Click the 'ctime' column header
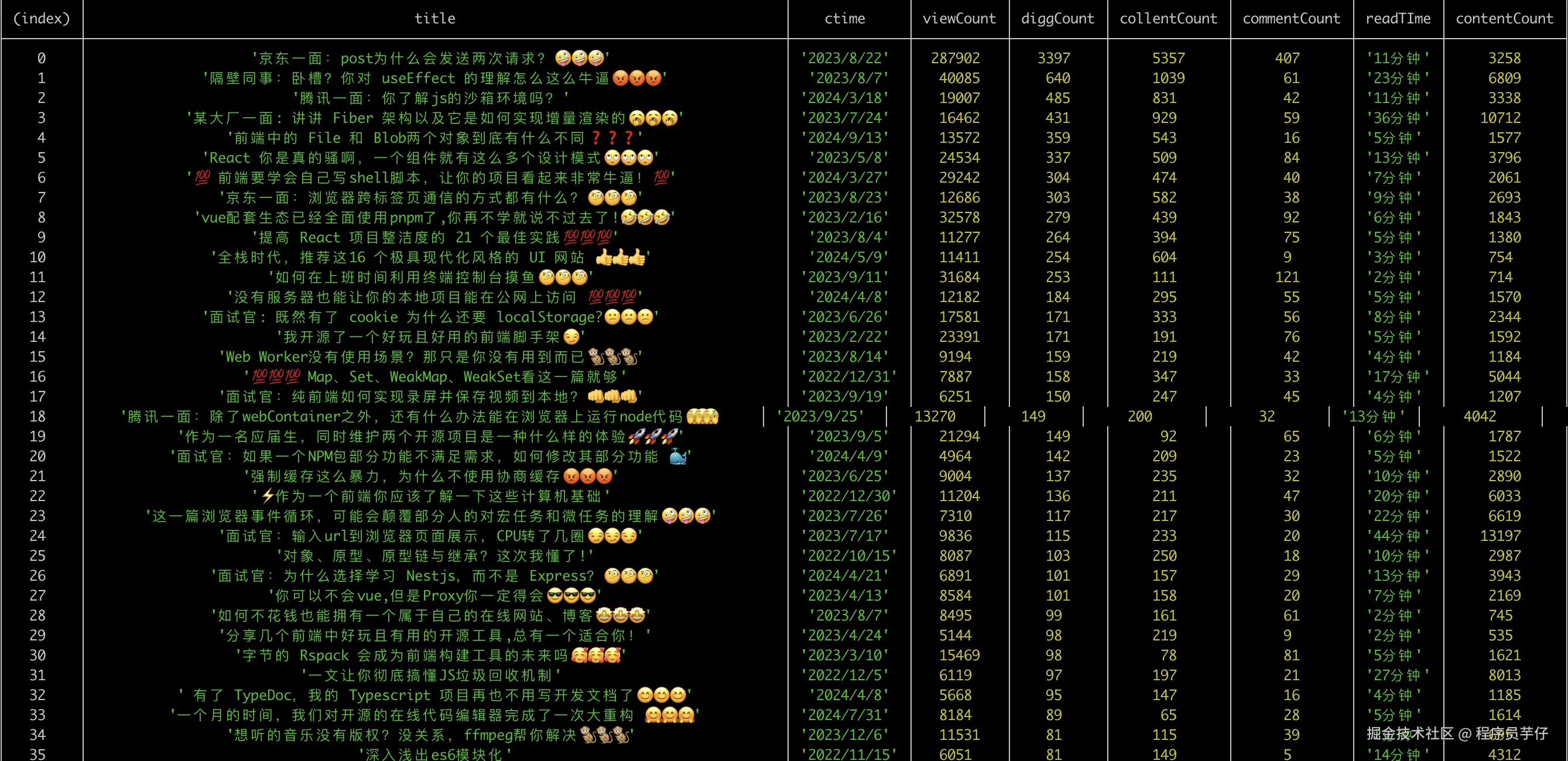 click(844, 19)
